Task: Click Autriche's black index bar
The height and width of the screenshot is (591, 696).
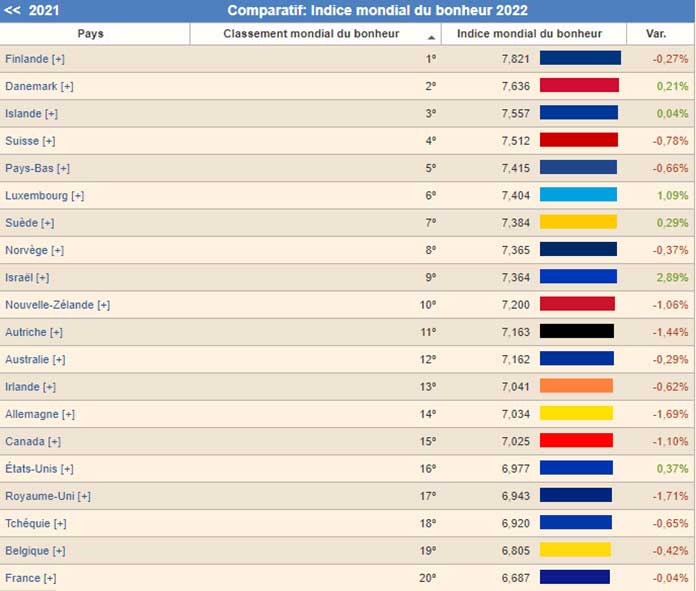Action: 577,331
